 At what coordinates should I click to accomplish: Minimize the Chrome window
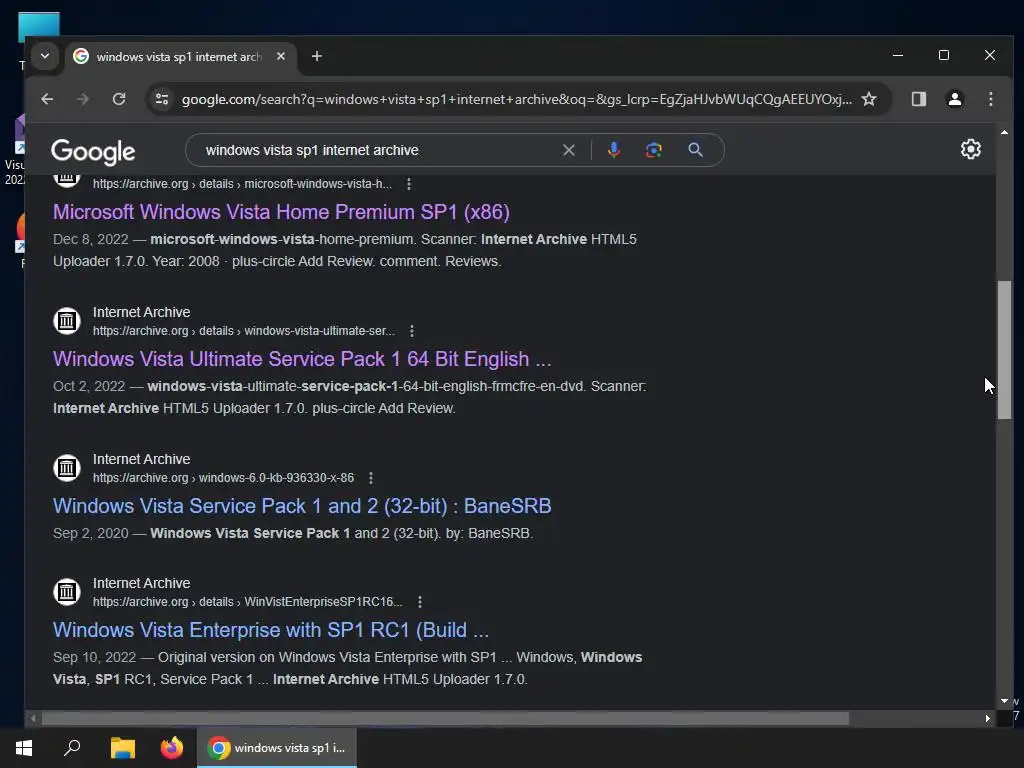[x=898, y=56]
